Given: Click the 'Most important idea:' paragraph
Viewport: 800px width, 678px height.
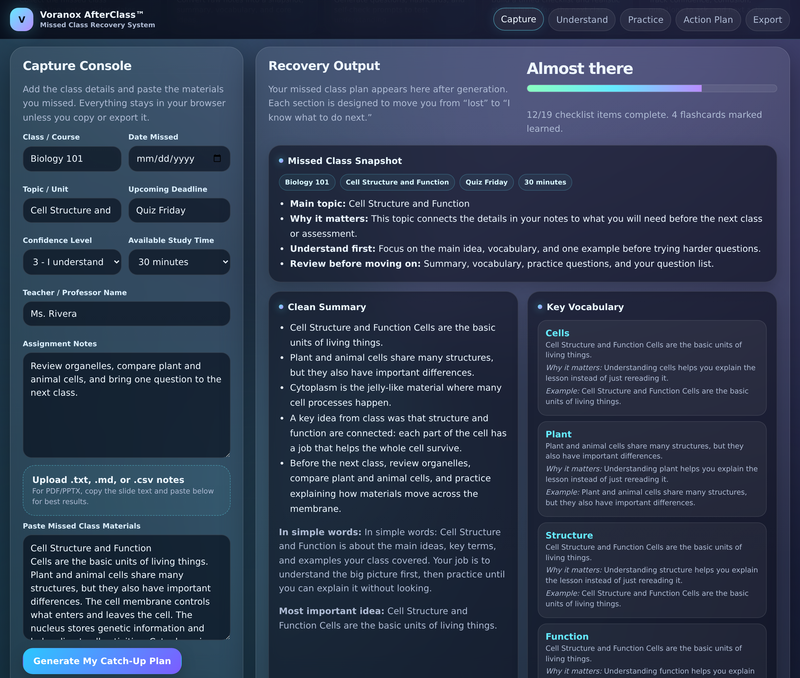Looking at the screenshot, I should pos(388,618).
